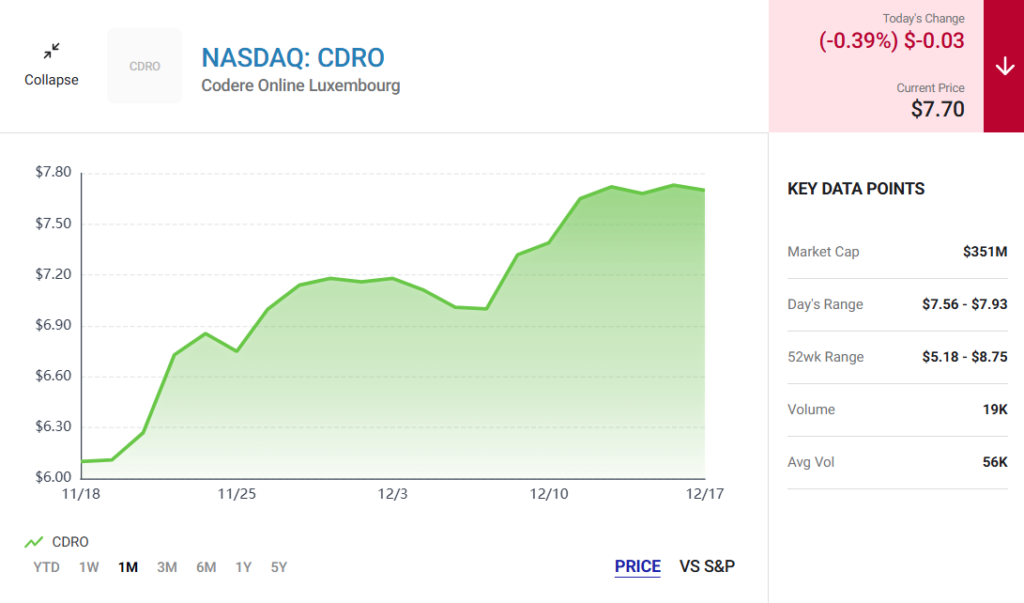Toggle chart to VS S&P comparison
Viewport: 1024px width, 603px height.
[x=707, y=567]
